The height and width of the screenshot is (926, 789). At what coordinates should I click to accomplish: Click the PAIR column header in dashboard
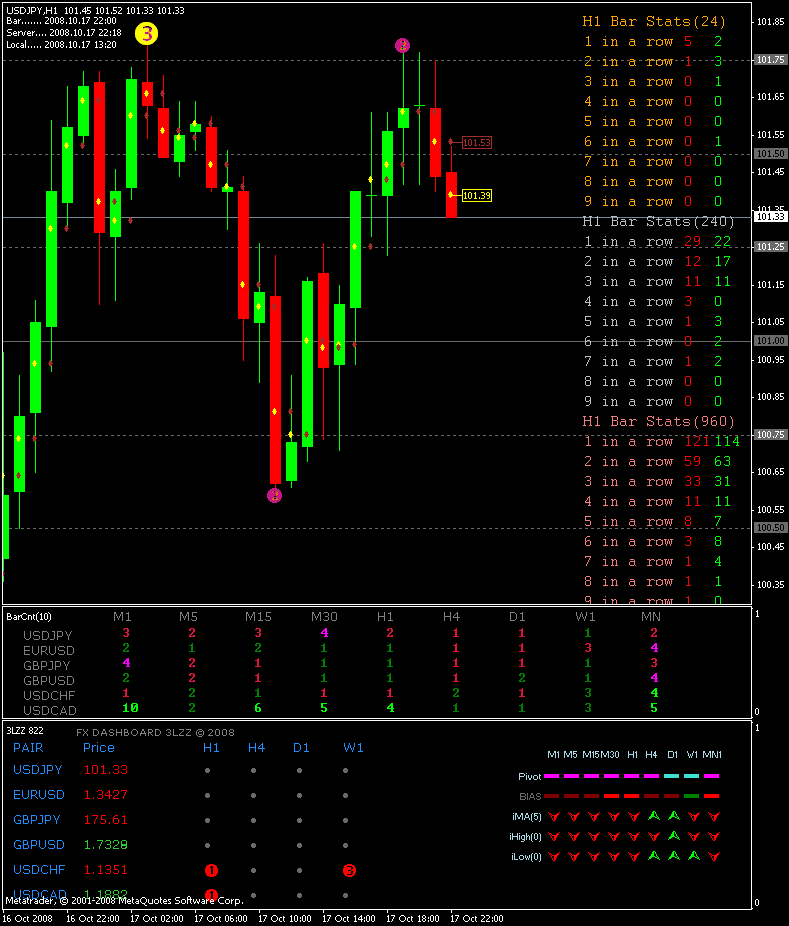[28, 748]
